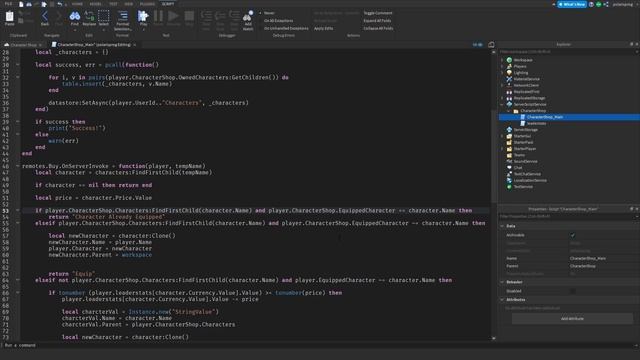
Task: Close the CharacterShop_Main script tab
Action: click(134, 44)
